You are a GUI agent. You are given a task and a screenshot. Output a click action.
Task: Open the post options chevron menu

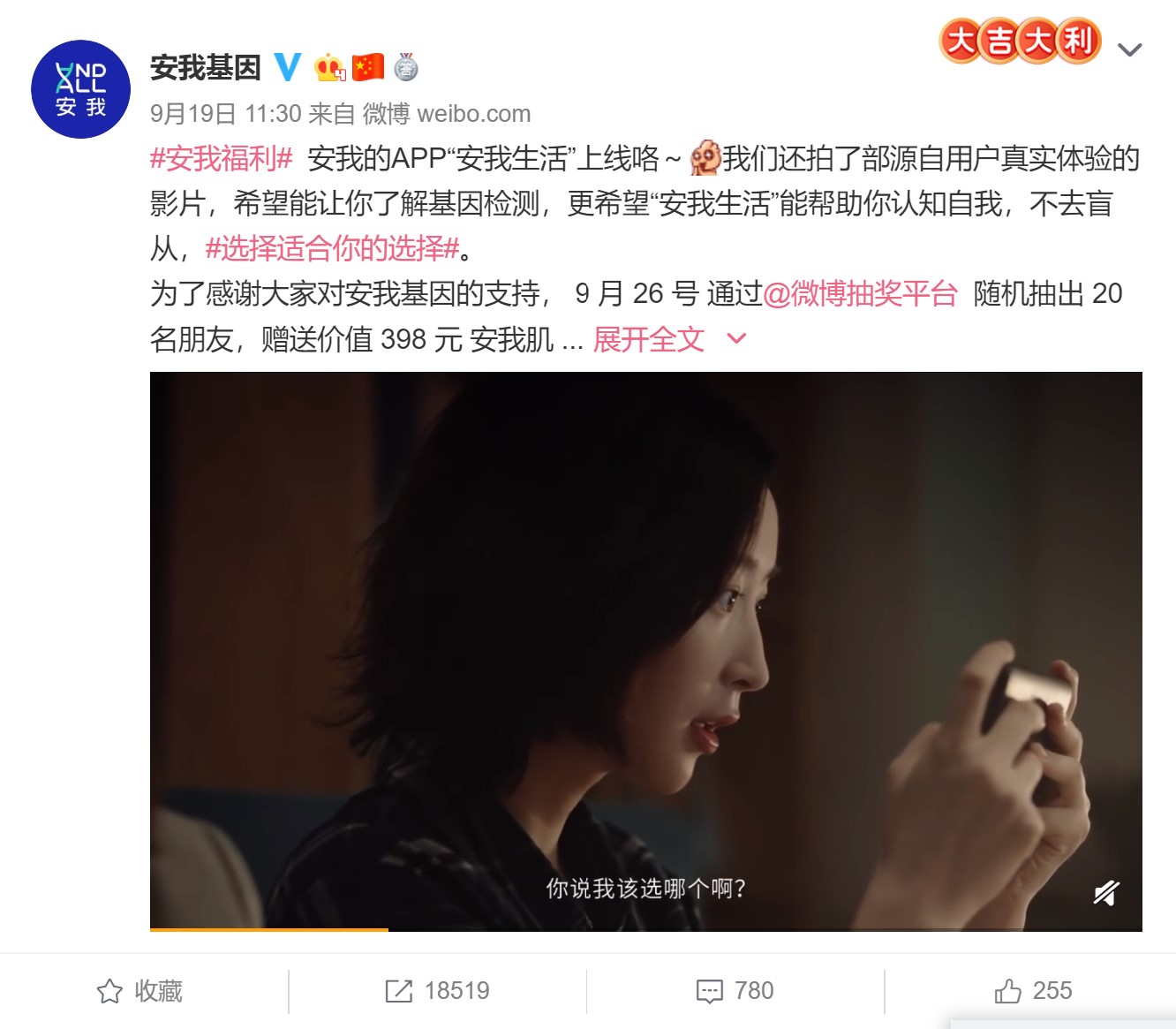(1130, 50)
